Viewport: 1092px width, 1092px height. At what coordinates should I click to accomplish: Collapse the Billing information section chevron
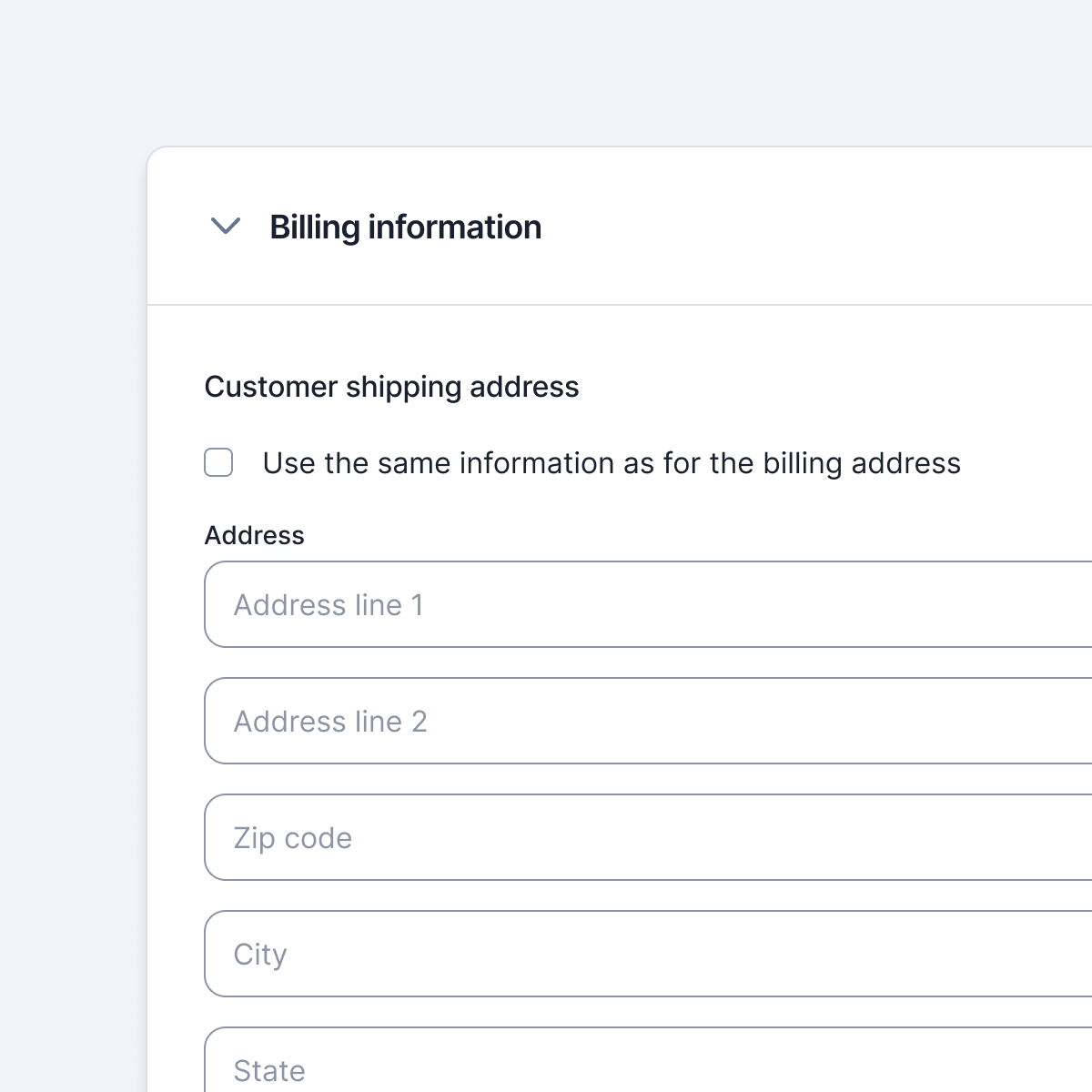pos(225,226)
